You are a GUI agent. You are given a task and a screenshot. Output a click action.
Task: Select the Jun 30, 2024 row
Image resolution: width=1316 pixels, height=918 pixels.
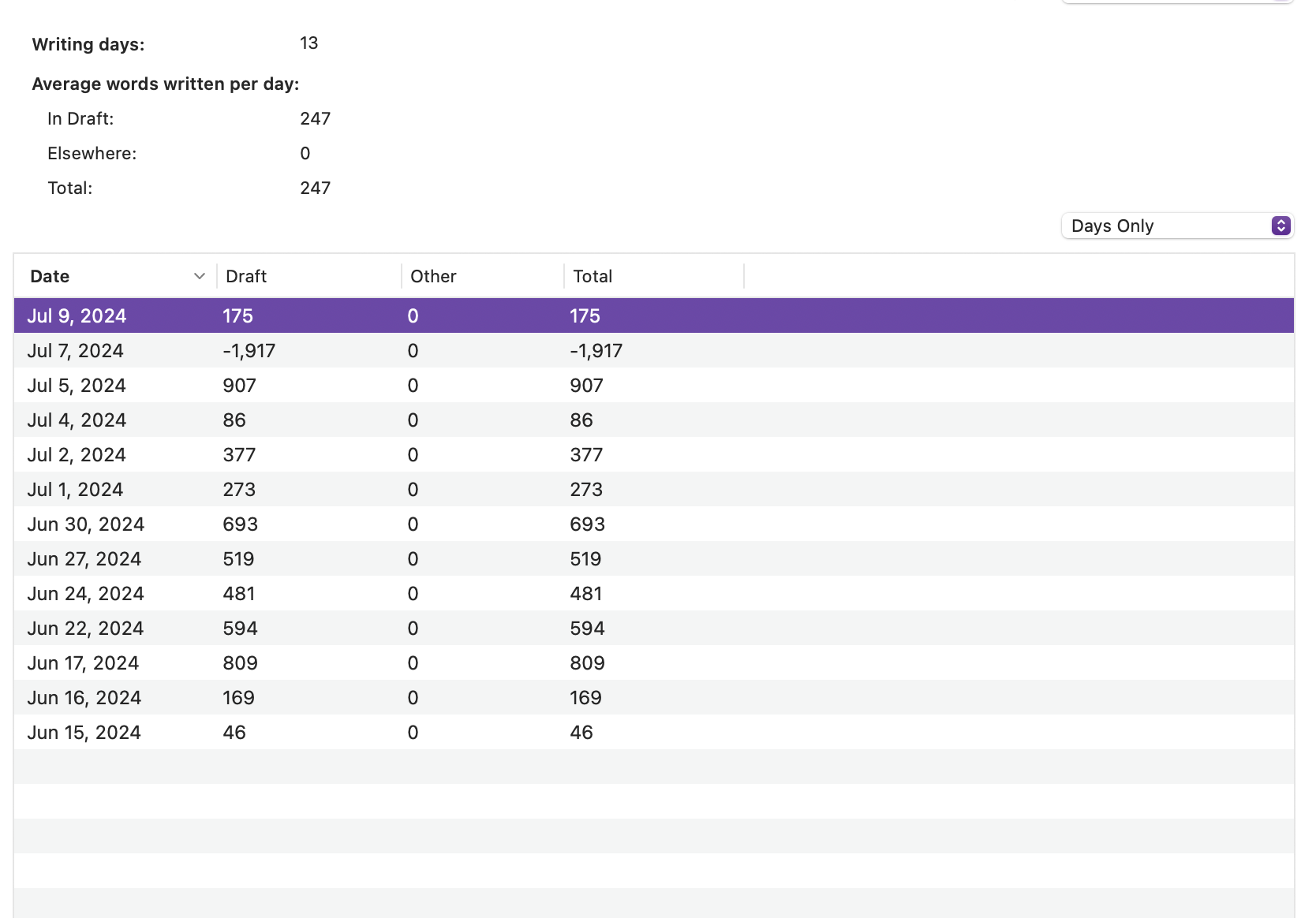[x=654, y=524]
